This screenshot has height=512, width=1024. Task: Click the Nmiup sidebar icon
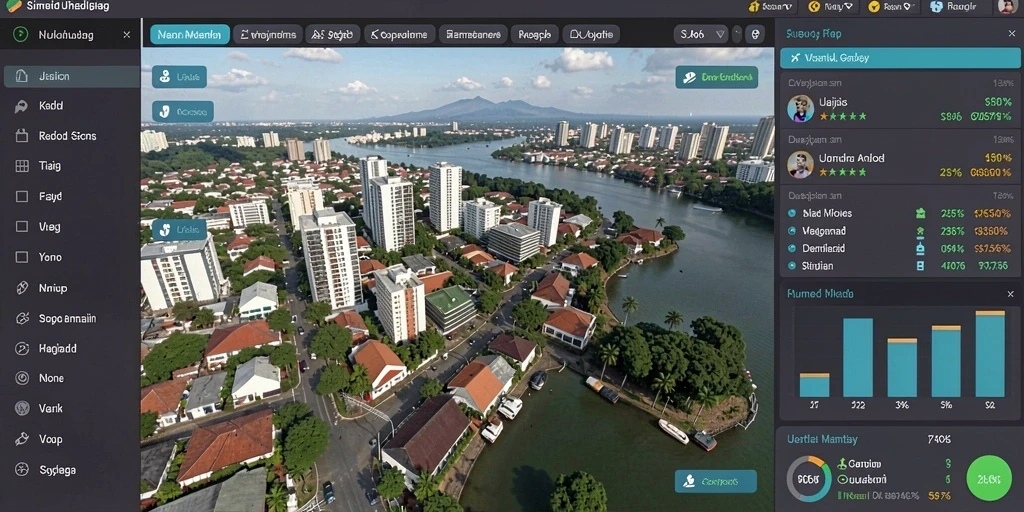tap(22, 287)
